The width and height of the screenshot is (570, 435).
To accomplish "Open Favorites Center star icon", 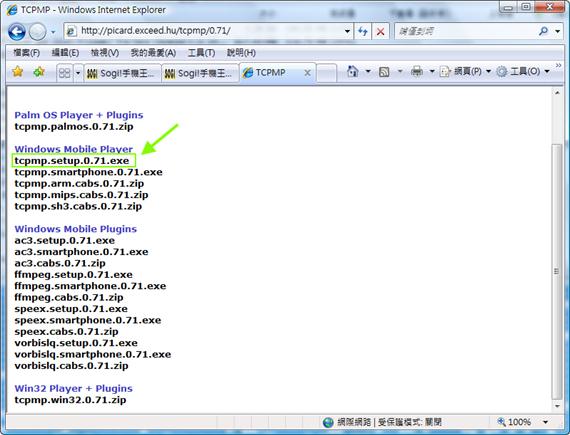I will (x=17, y=72).
